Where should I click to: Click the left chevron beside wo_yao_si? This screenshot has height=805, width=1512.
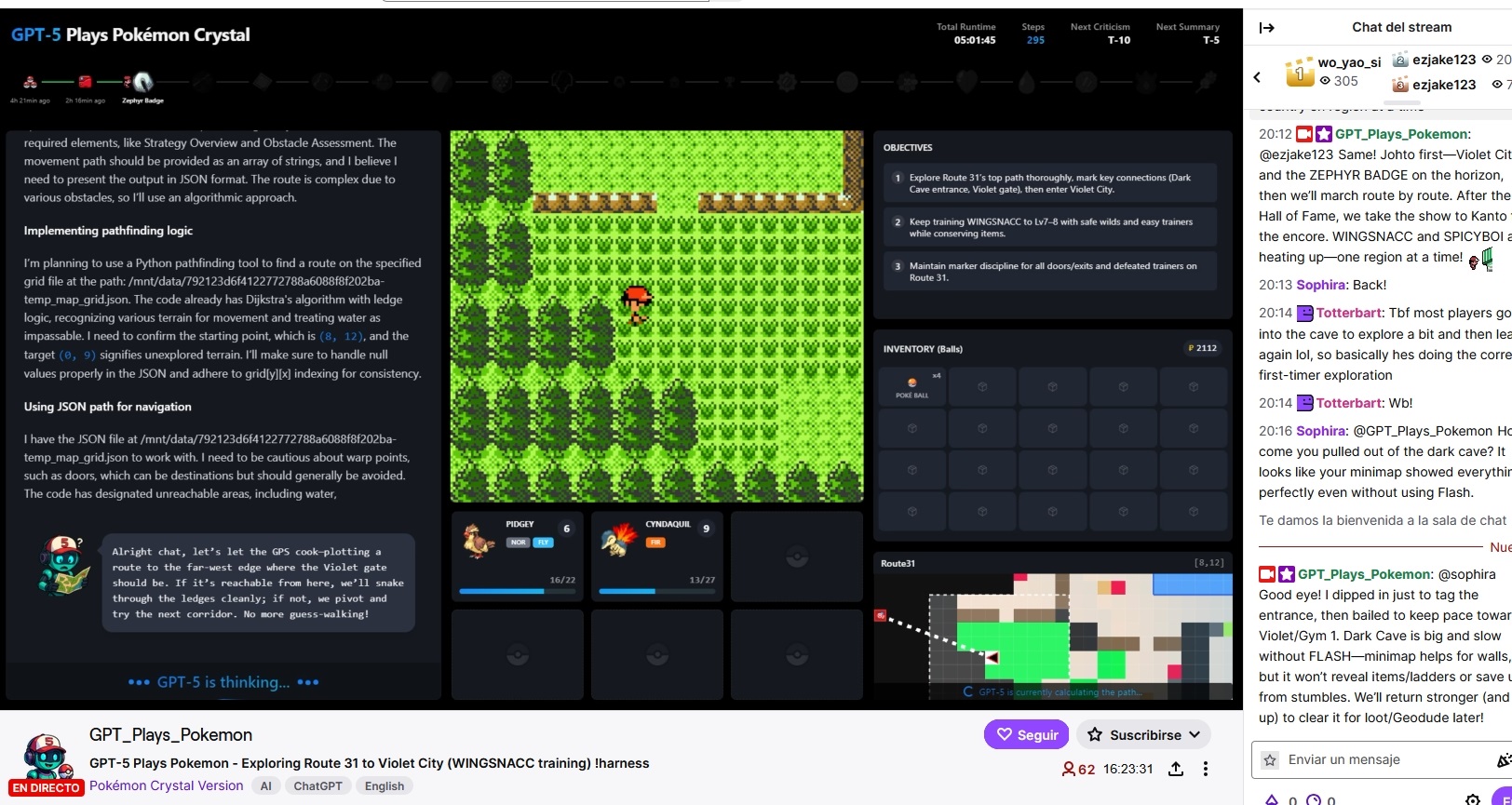[x=1257, y=77]
